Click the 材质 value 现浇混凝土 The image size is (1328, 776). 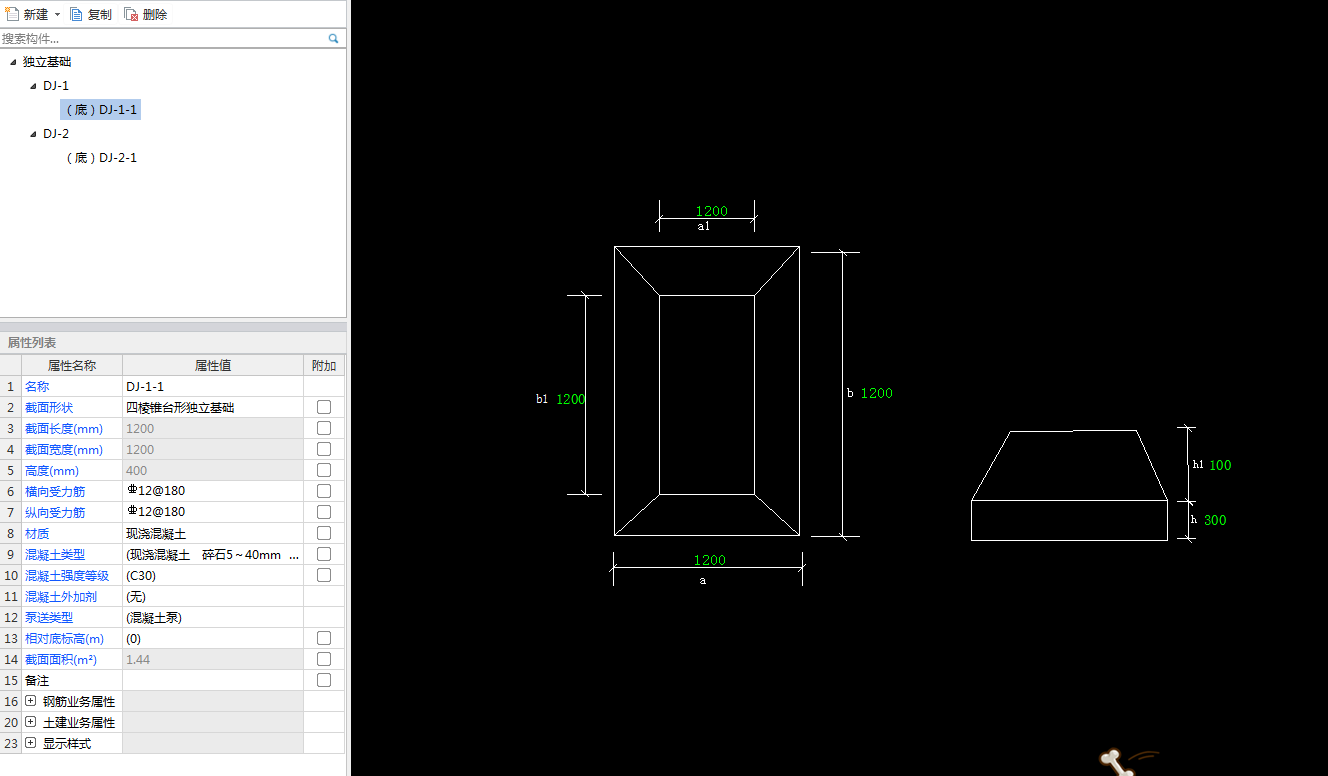[x=213, y=533]
